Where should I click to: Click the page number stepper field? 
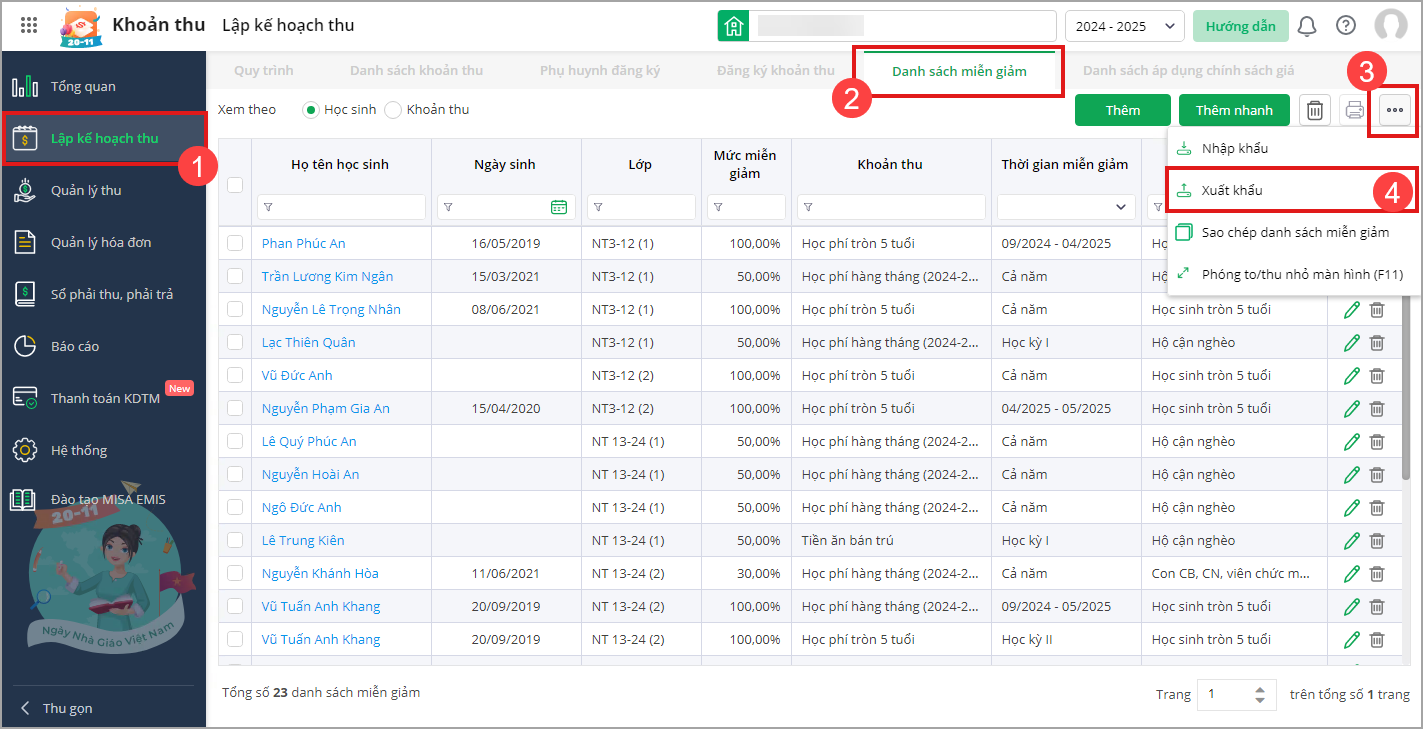[1226, 694]
